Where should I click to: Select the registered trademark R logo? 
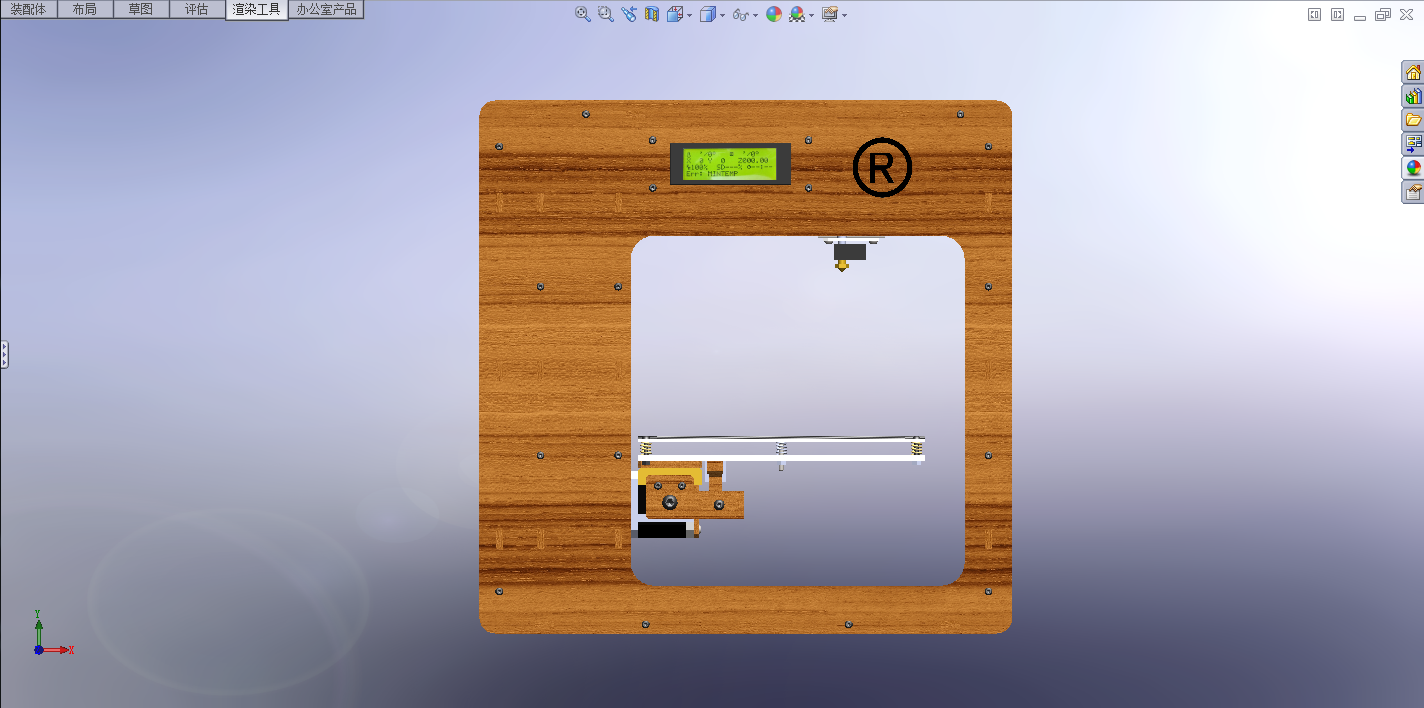tap(882, 168)
